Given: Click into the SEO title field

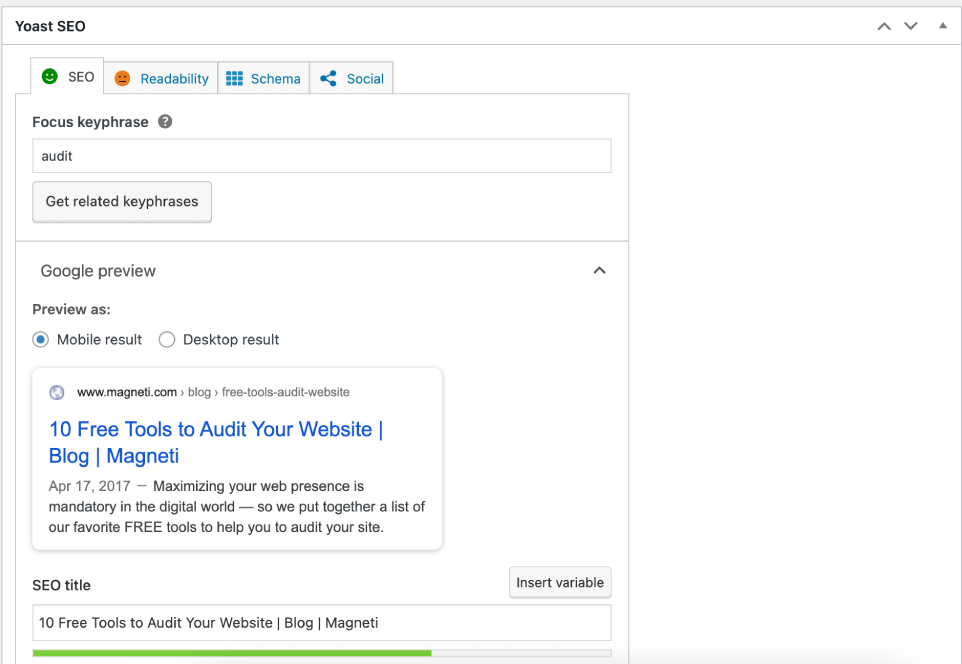Looking at the screenshot, I should (x=322, y=622).
